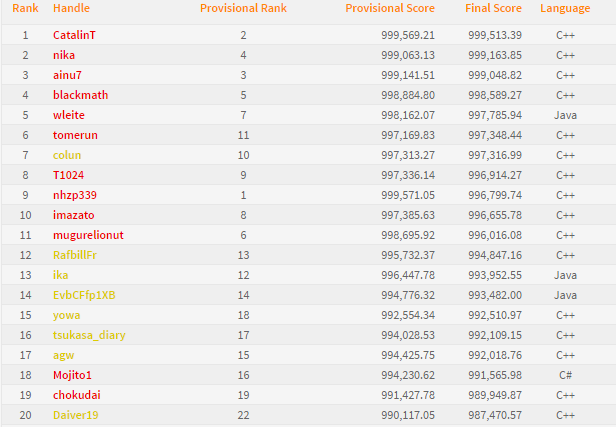Open the colun profile link
This screenshot has height=427, width=616.
(68, 155)
